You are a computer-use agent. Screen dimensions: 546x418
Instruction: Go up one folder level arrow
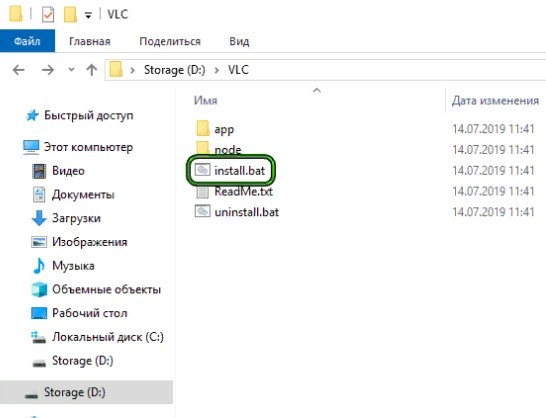pyautogui.click(x=92, y=70)
